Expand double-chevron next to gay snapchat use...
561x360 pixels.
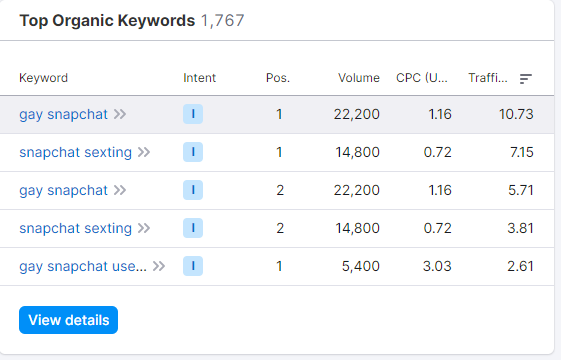click(159, 266)
